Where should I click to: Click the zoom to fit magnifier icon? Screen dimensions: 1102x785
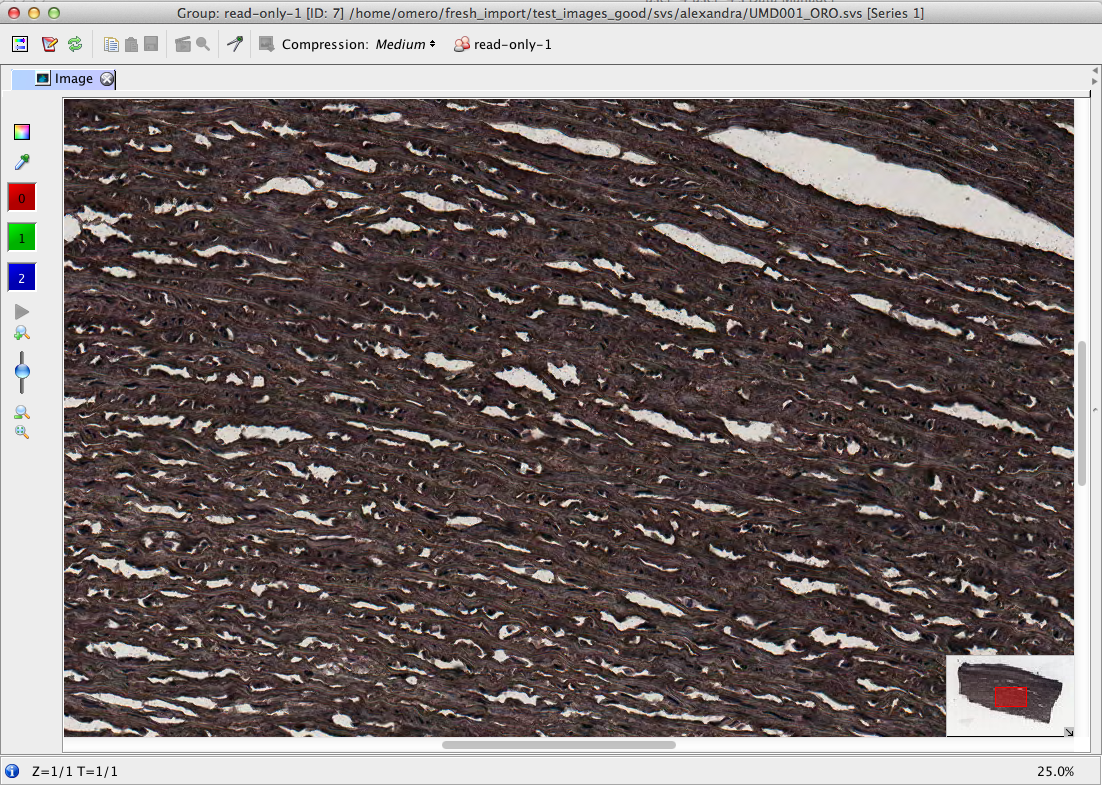coord(22,432)
